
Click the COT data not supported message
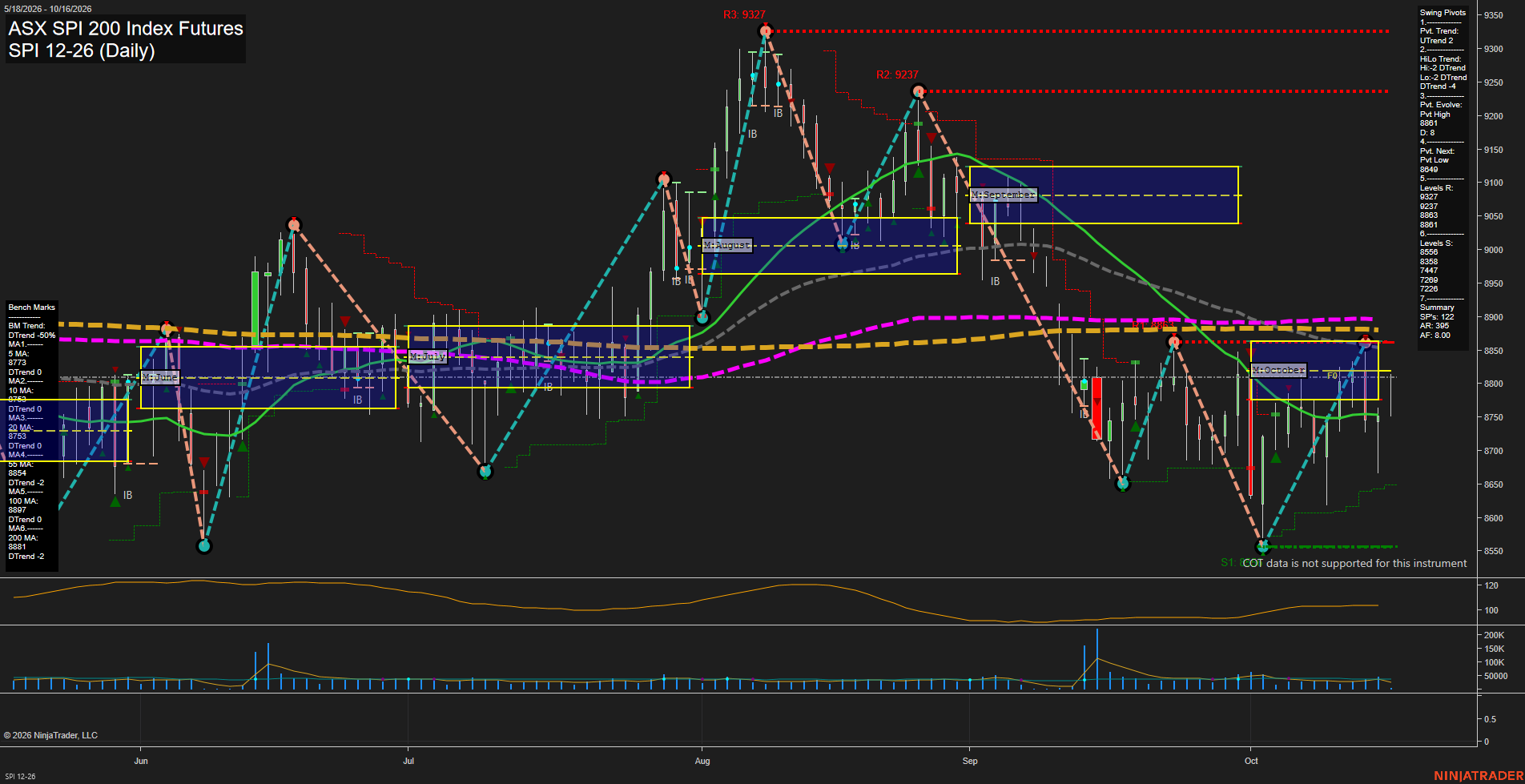1354,563
